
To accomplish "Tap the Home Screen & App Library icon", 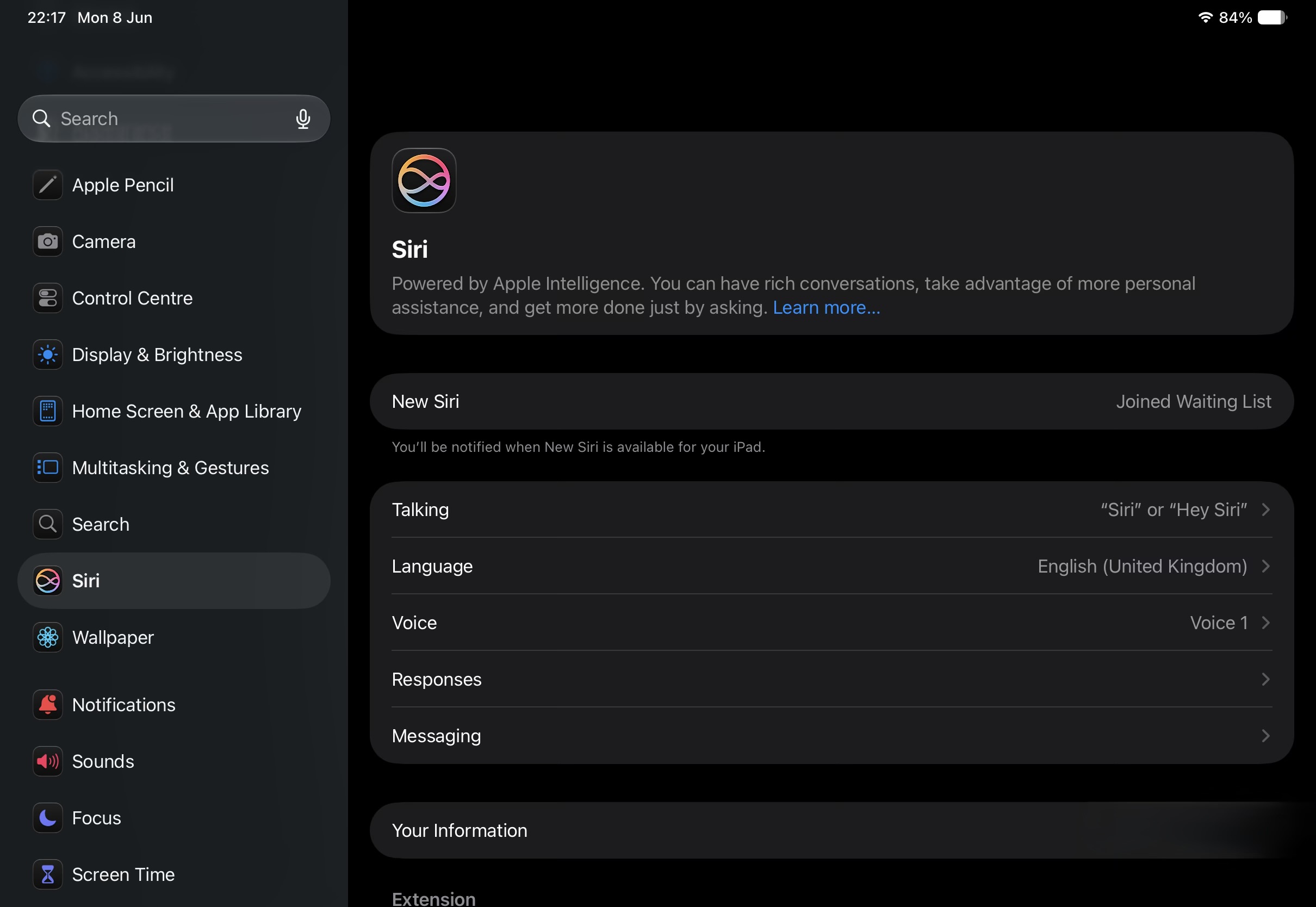I will [x=48, y=411].
